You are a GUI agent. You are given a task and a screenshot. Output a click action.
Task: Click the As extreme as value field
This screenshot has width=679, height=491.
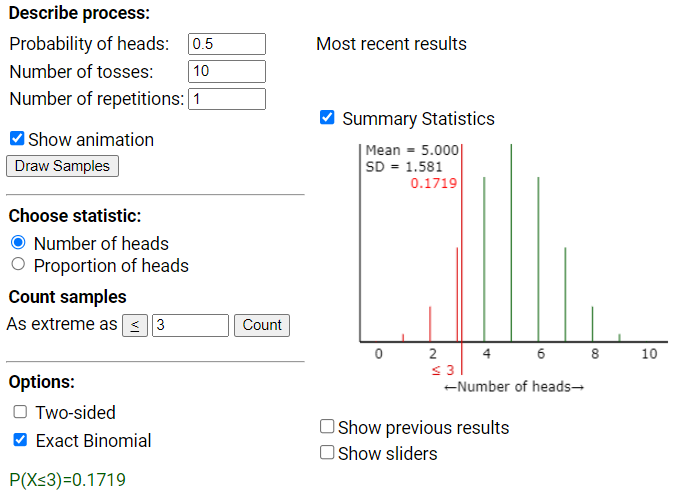(x=190, y=325)
